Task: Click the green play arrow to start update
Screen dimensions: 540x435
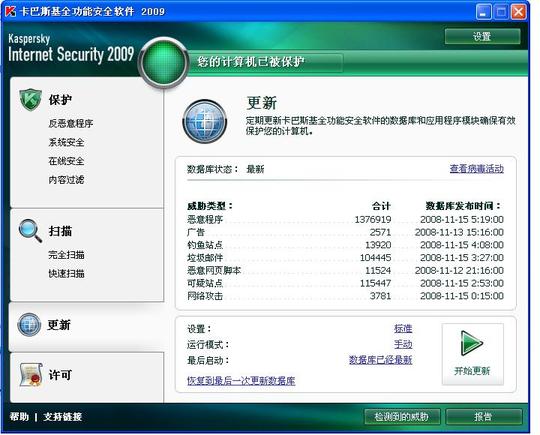Action: click(x=472, y=343)
